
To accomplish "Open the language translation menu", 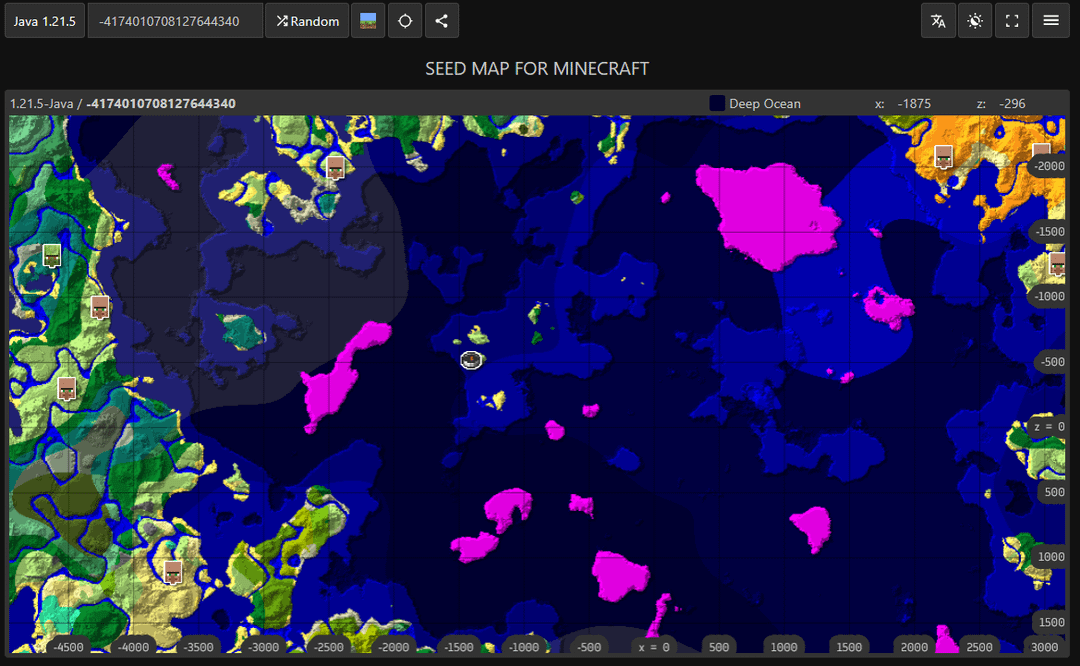I will tap(938, 21).
